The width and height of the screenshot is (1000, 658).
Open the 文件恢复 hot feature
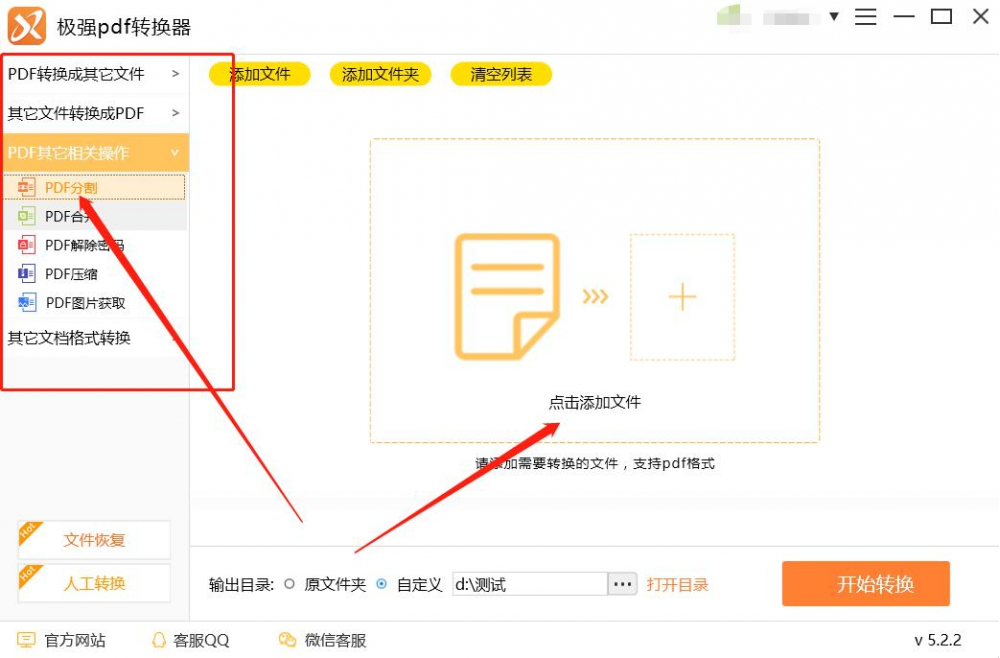[94, 540]
